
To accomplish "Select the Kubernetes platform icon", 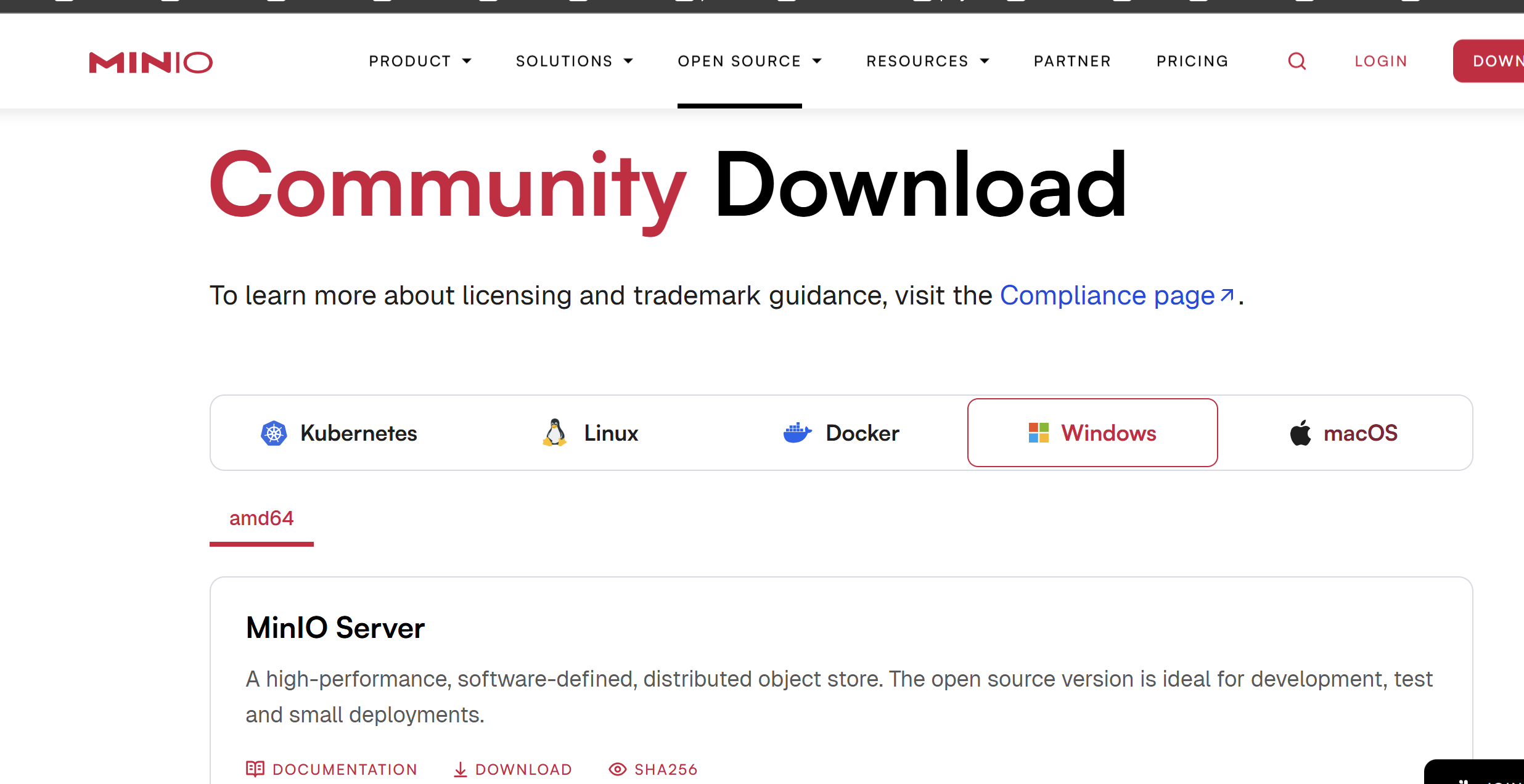I will (x=274, y=433).
